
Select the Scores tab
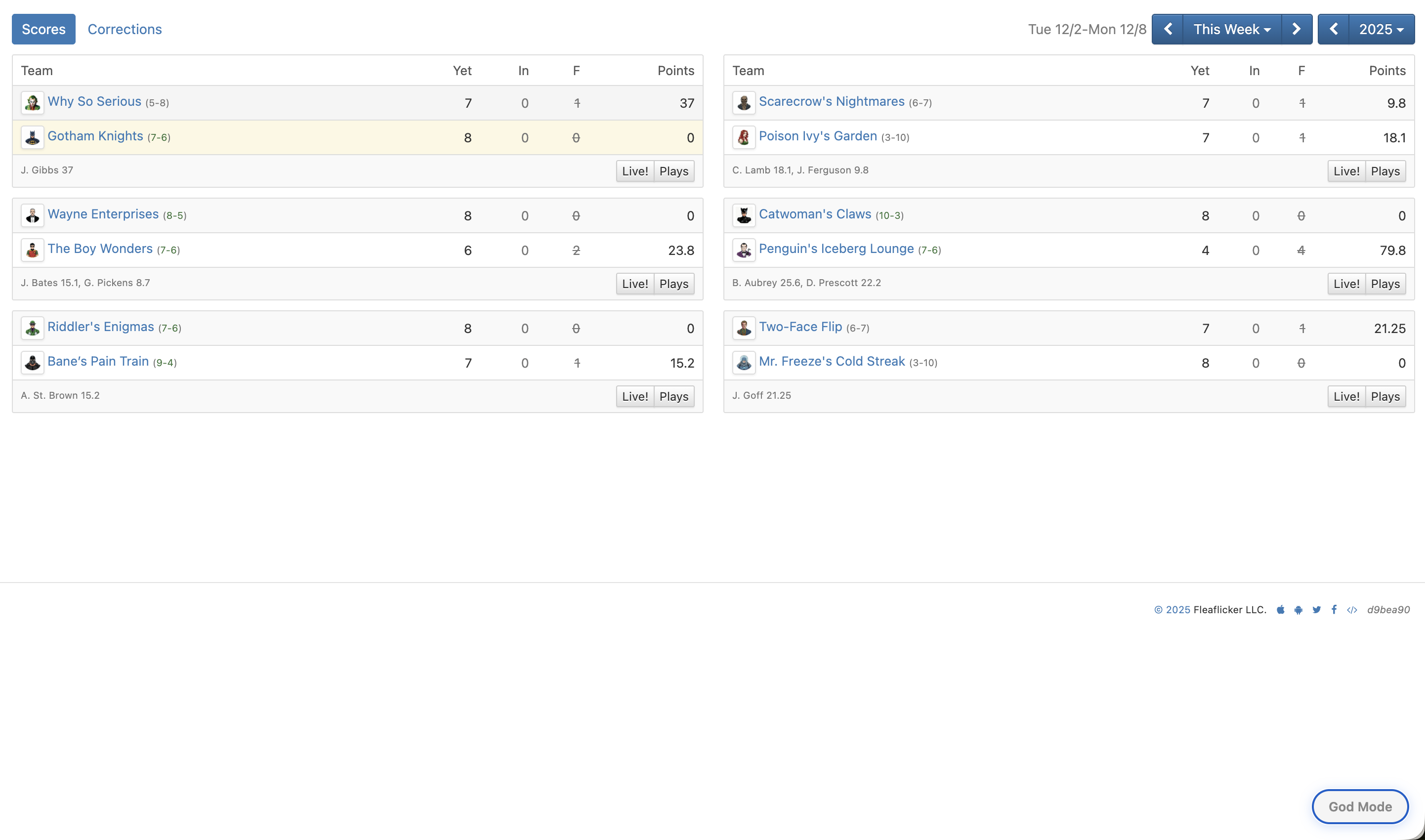(x=43, y=29)
